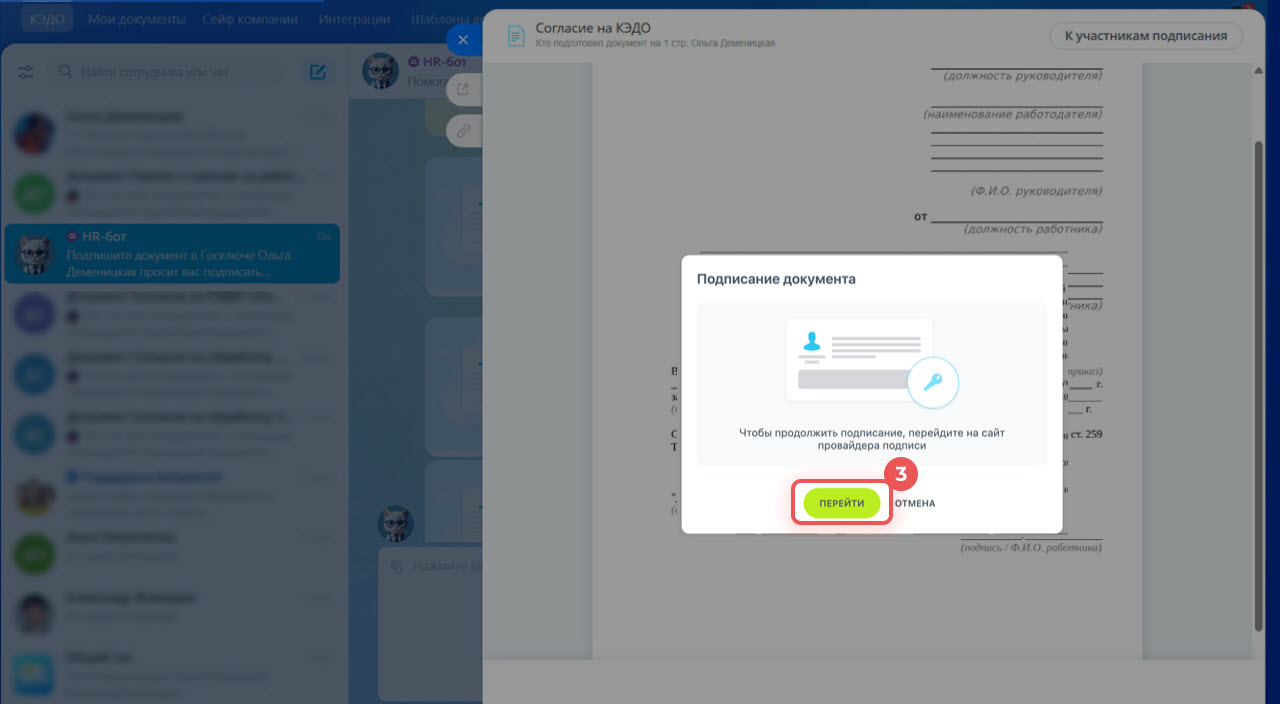Open document in new window icon
Screen dimensions: 1280x704
pos(463,89)
